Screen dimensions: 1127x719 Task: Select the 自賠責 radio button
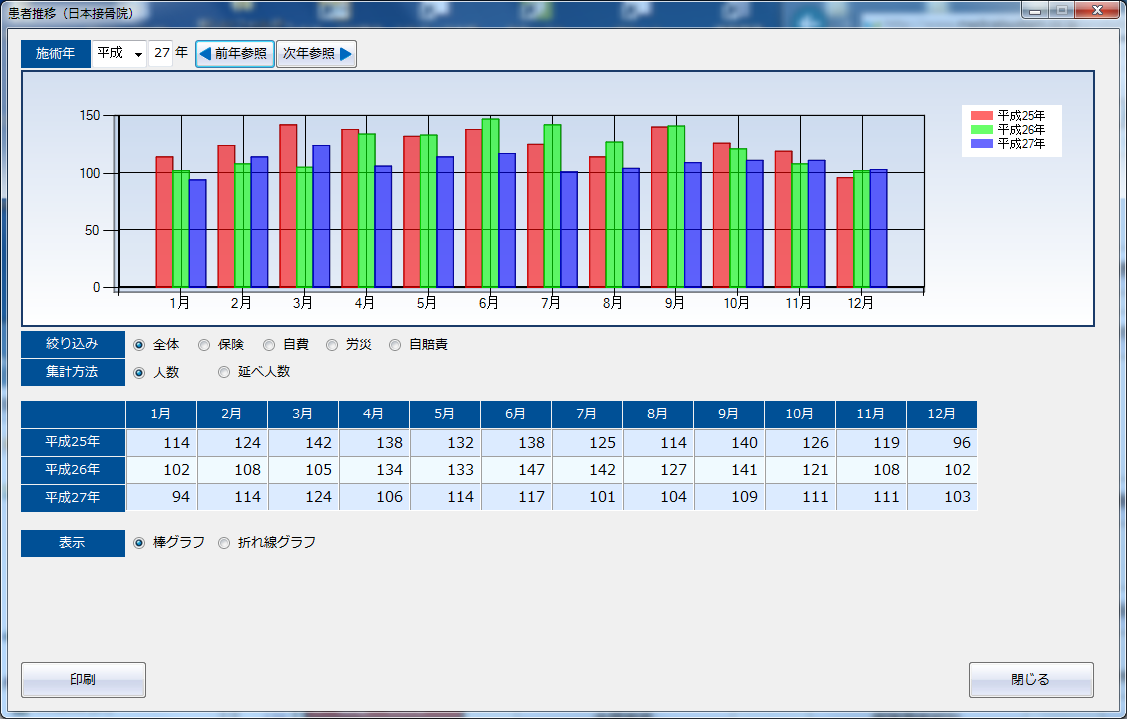click(x=395, y=345)
